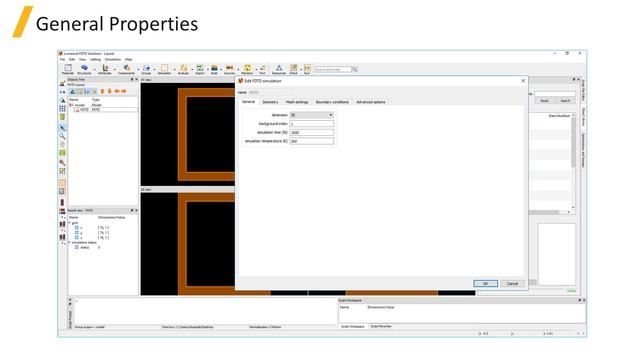Select the arrow pointer tool in side toolbar
The image size is (640, 360).
click(62, 128)
